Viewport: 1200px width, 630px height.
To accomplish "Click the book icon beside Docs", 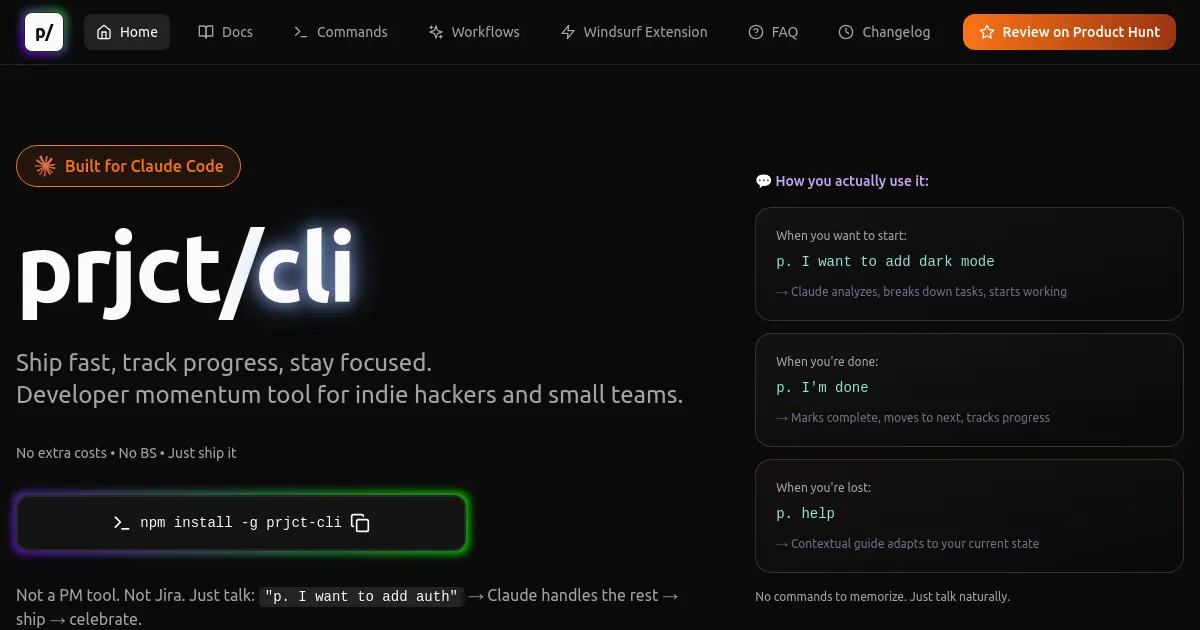I will 206,31.
